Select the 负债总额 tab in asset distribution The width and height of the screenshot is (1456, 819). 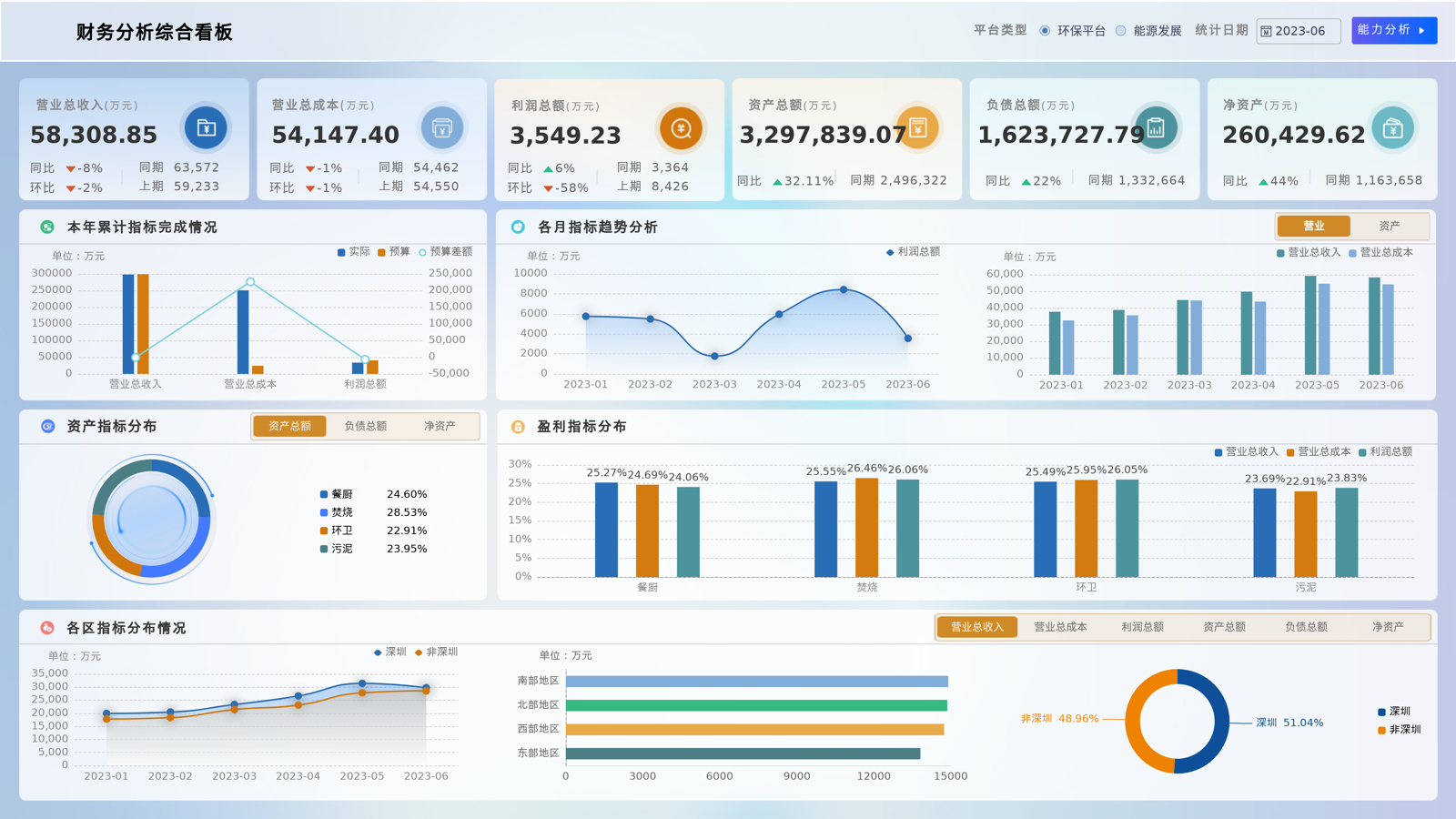point(365,426)
